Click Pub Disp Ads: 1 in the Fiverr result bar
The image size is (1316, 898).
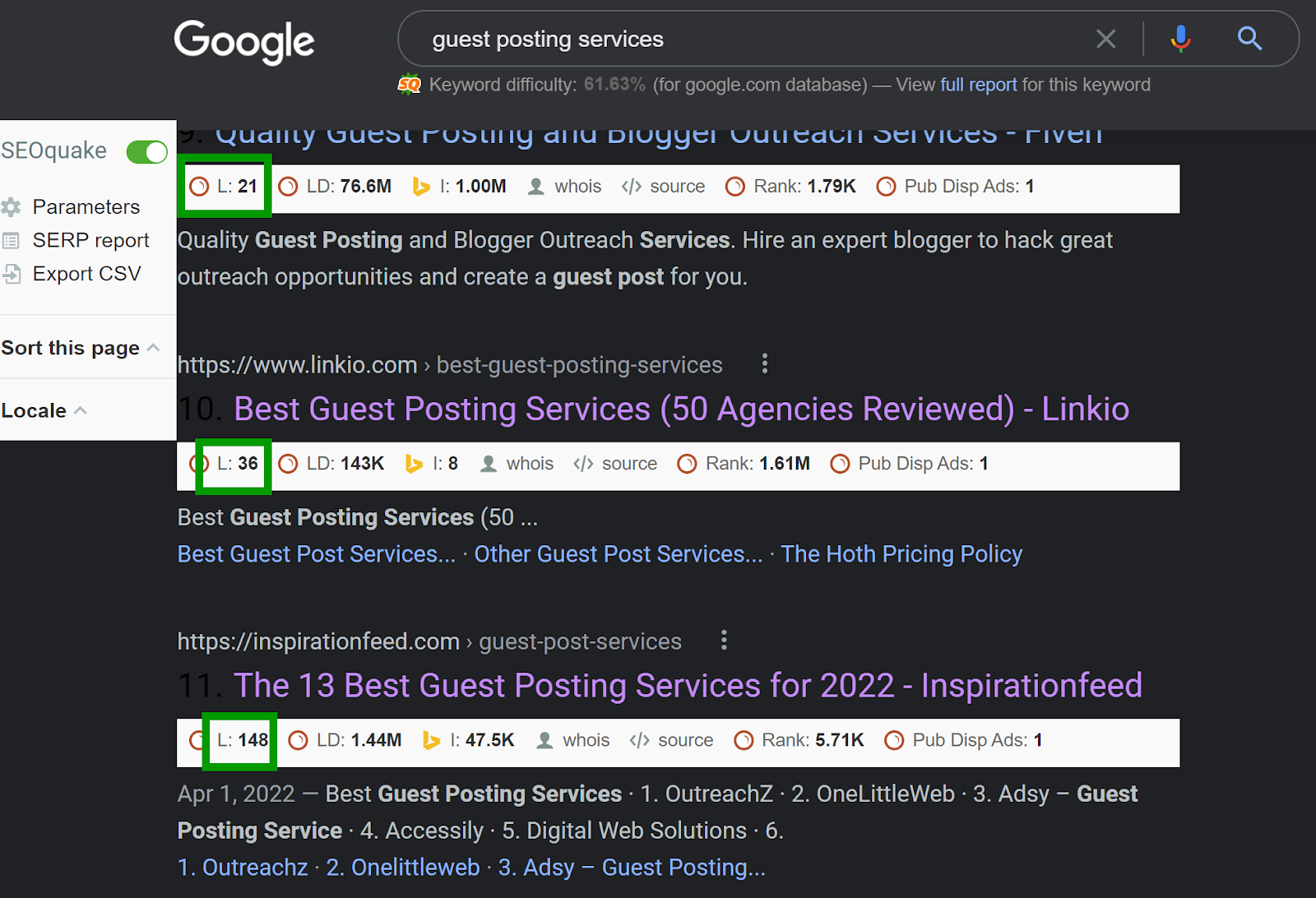pyautogui.click(x=956, y=187)
